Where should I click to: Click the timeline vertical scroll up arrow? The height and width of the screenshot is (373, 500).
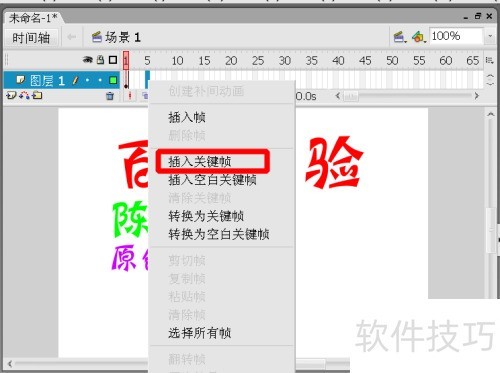pyautogui.click(x=490, y=76)
